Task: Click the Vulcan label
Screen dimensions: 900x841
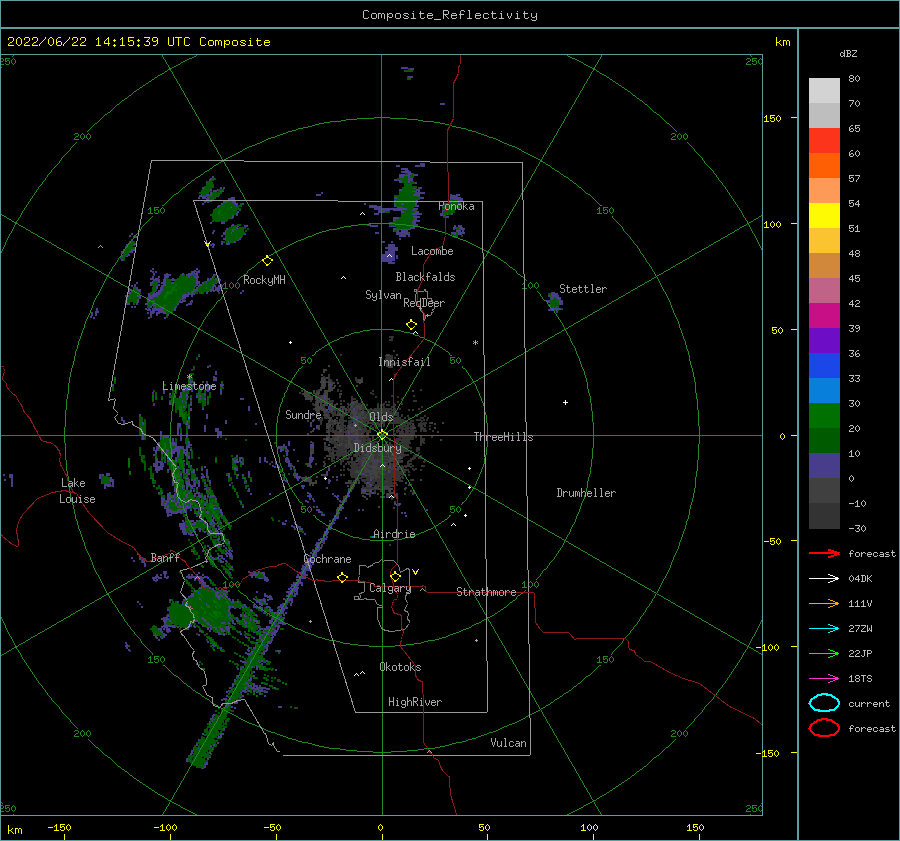Action: coord(508,743)
